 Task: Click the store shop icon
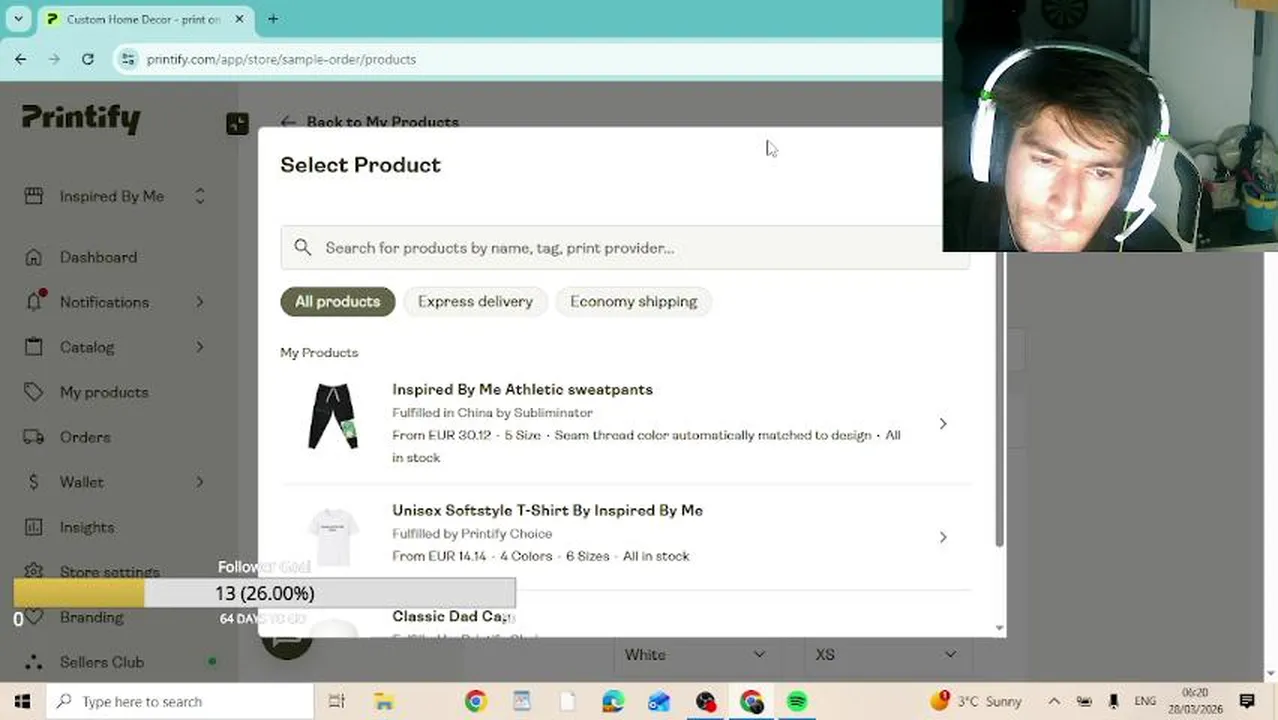click(34, 196)
